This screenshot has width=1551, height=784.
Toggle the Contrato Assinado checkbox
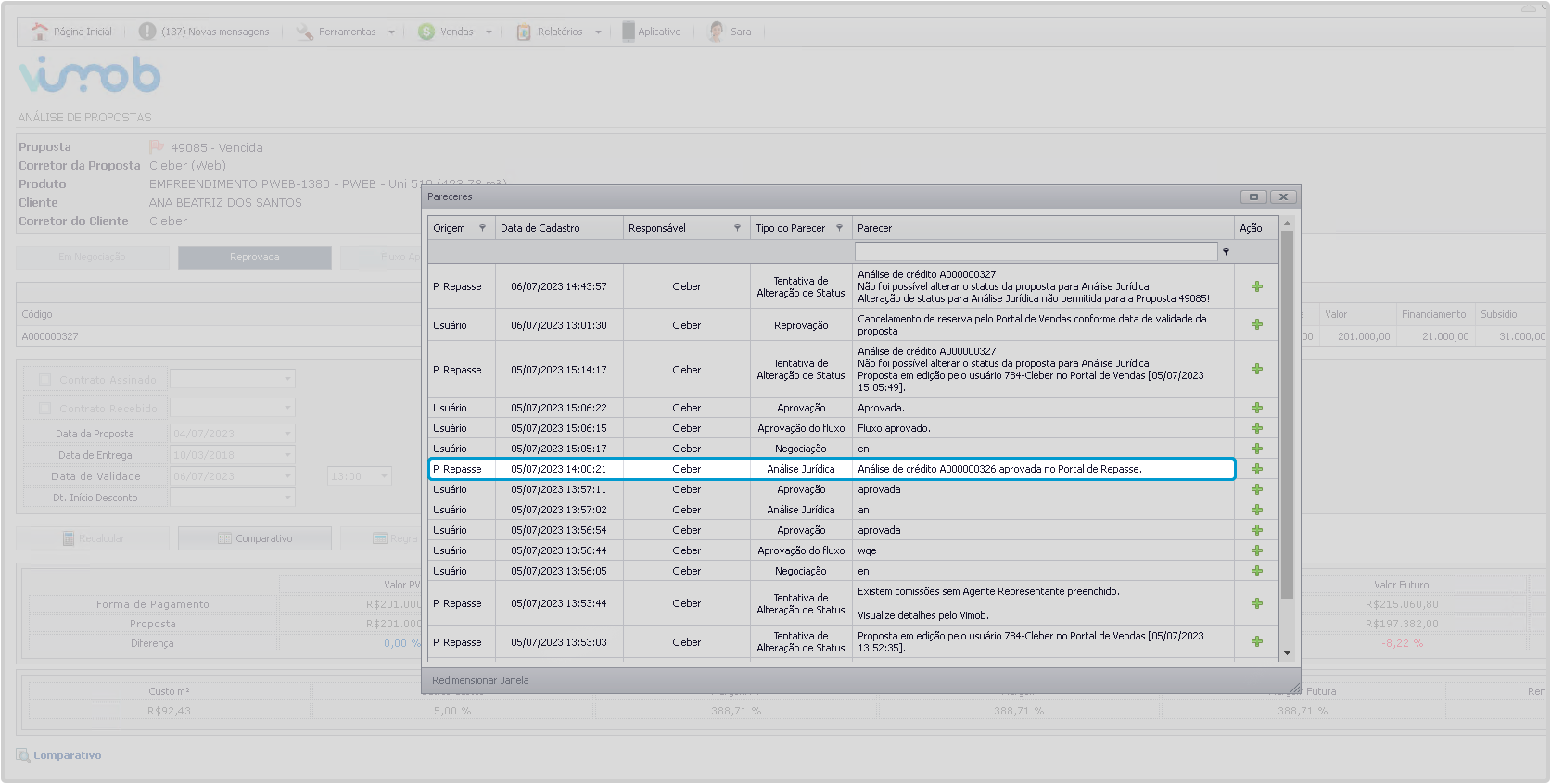(x=44, y=380)
